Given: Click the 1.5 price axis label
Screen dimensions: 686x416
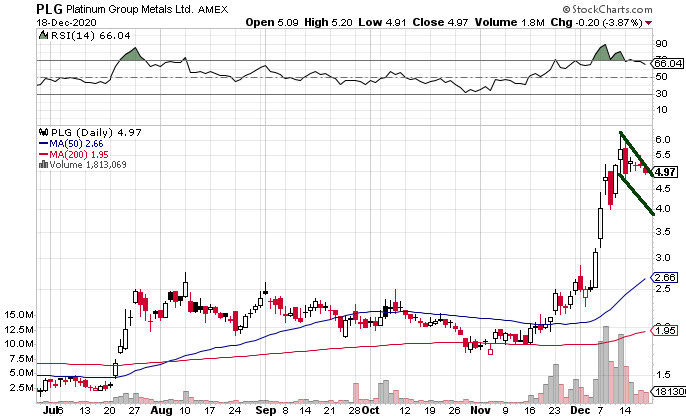Looking at the screenshot, I should (663, 374).
